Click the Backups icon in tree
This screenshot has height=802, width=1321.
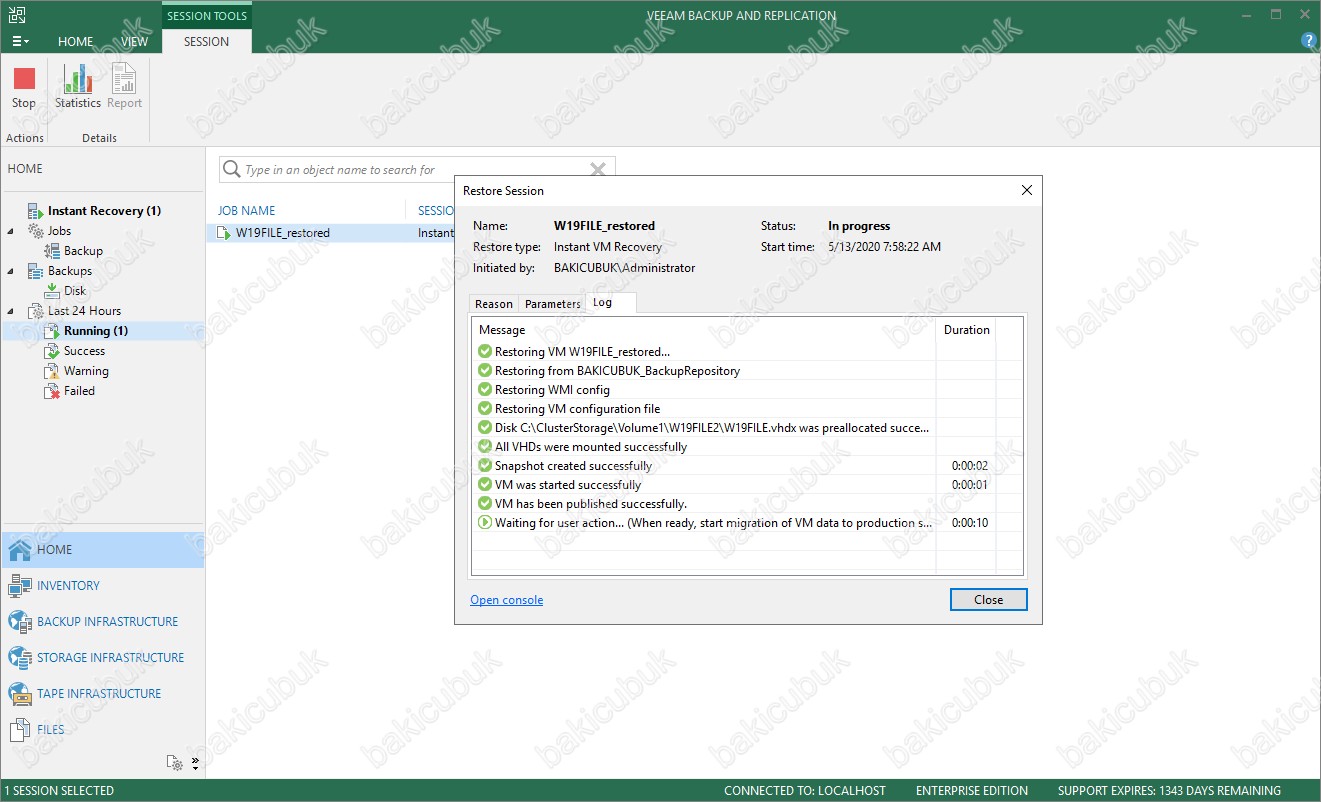(36, 271)
